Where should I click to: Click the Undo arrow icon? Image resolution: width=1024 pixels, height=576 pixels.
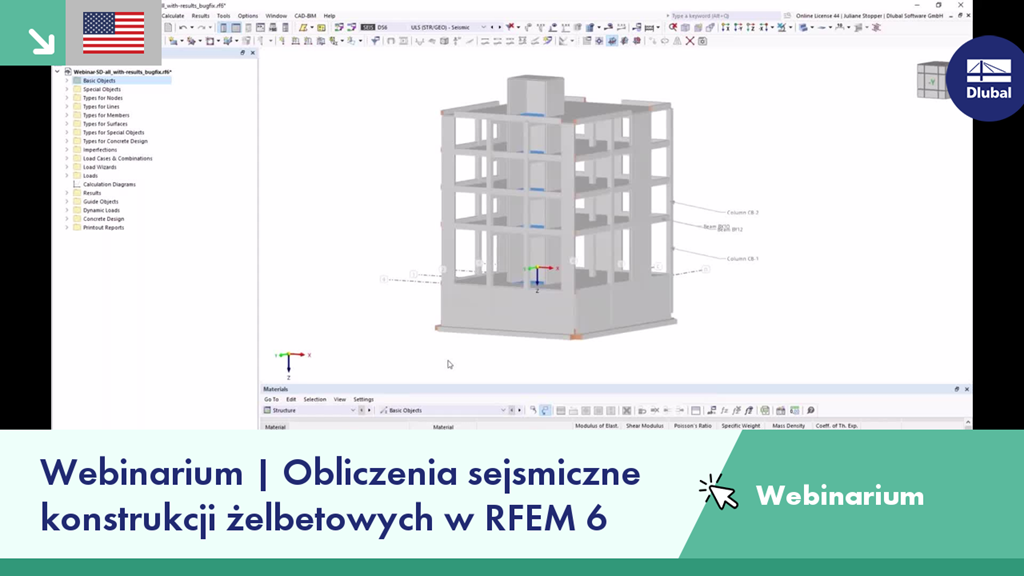(x=183, y=27)
